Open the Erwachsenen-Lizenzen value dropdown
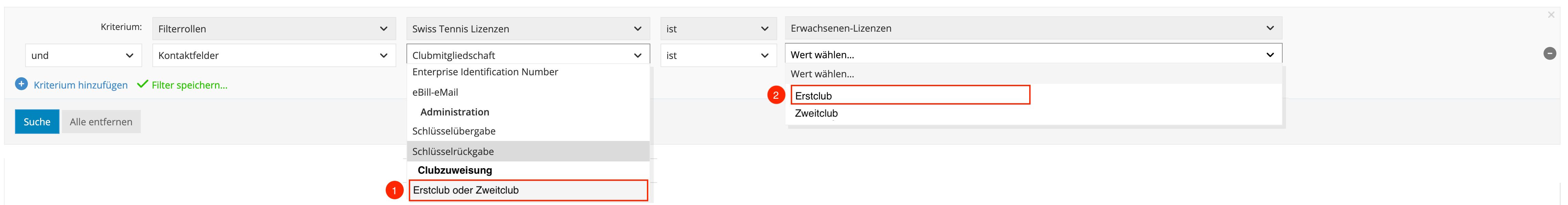Screen dimensions: 1568x205 [1032, 28]
